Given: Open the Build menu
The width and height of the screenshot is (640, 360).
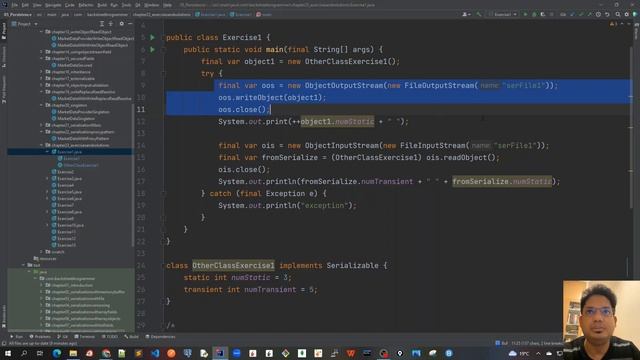Looking at the screenshot, I should point(102,5).
